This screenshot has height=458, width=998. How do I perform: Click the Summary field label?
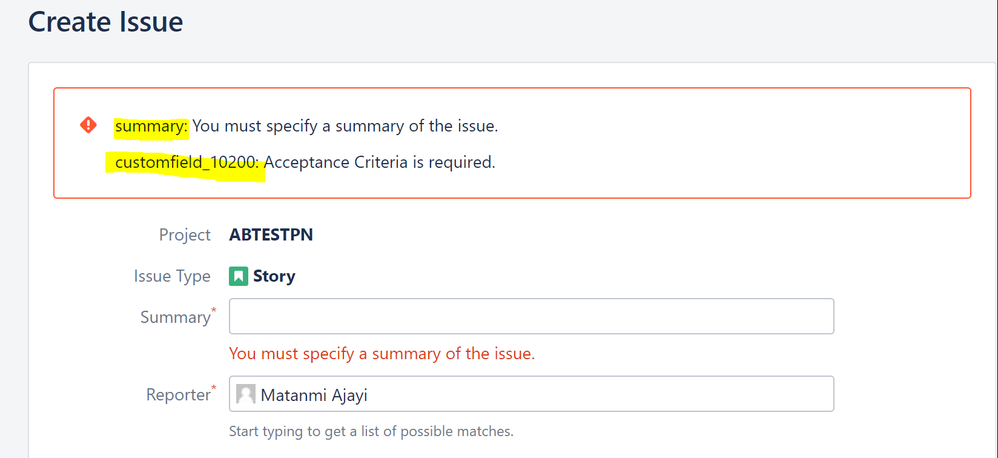(x=175, y=317)
